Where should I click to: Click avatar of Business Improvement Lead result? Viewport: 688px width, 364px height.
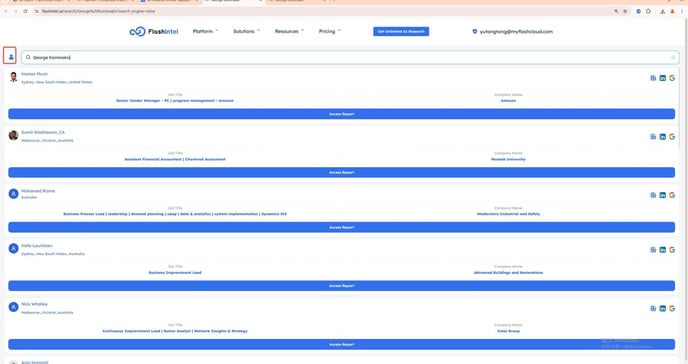pyautogui.click(x=14, y=248)
